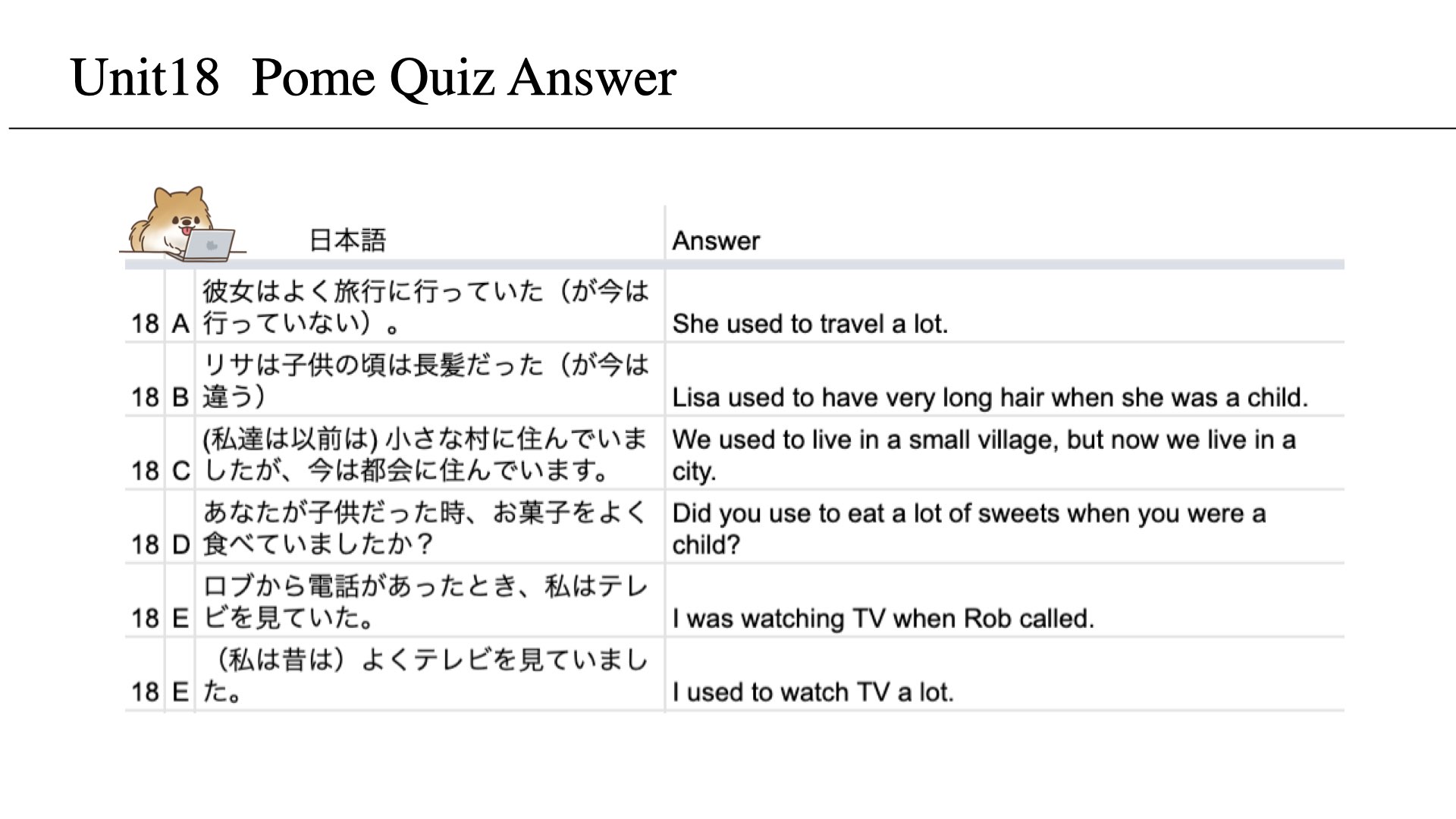Select the Lisa used to have long hair answer

[x=990, y=397]
